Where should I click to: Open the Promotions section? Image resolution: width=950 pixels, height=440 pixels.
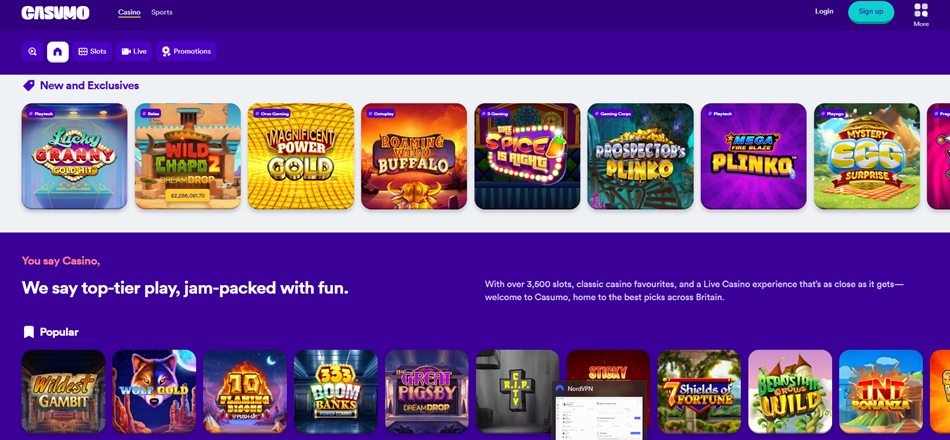click(186, 52)
